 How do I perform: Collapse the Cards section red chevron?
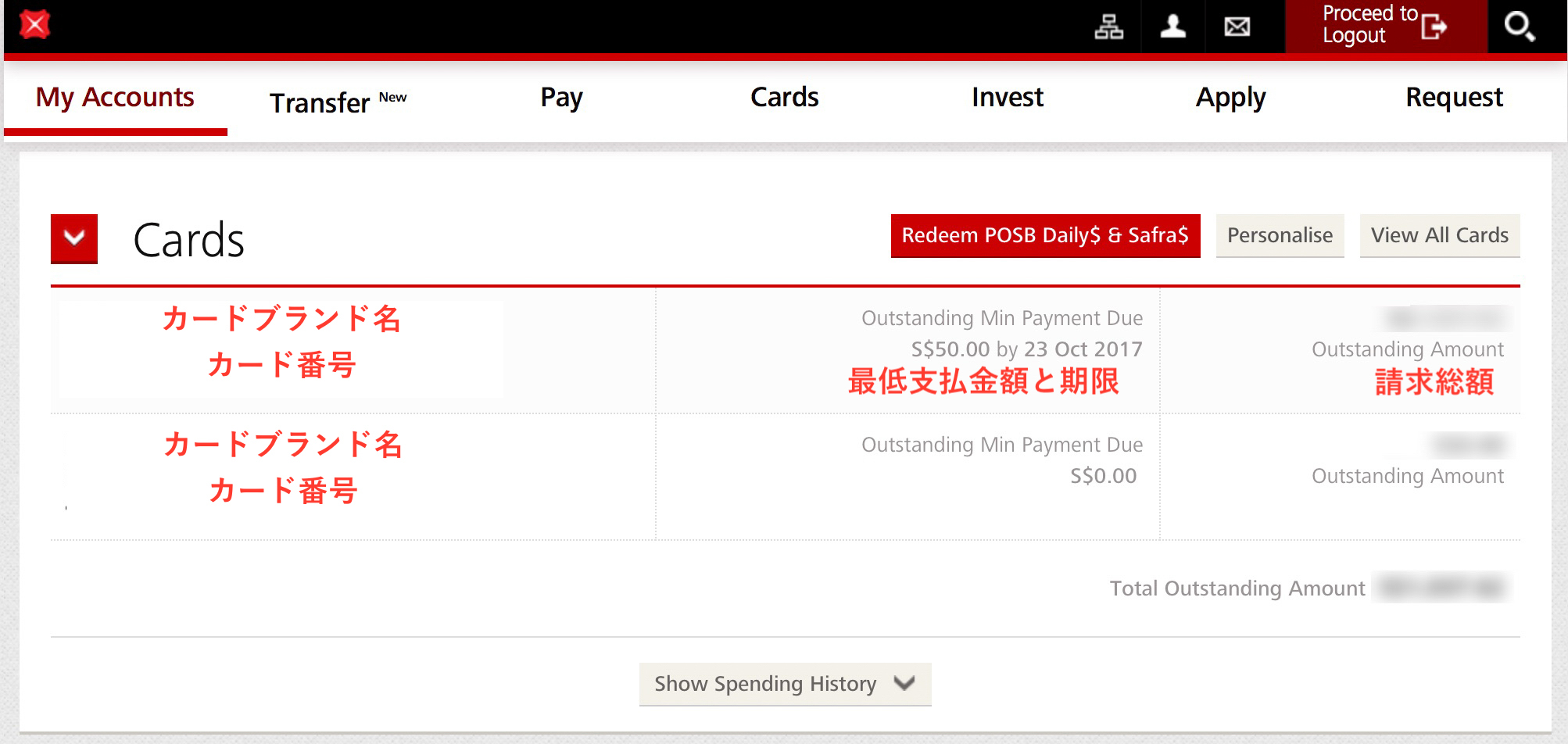74,238
